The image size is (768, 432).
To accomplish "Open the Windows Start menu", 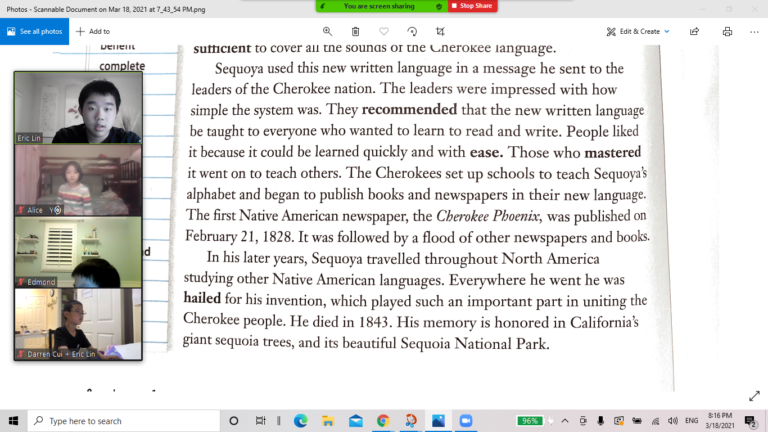I will tap(13, 421).
